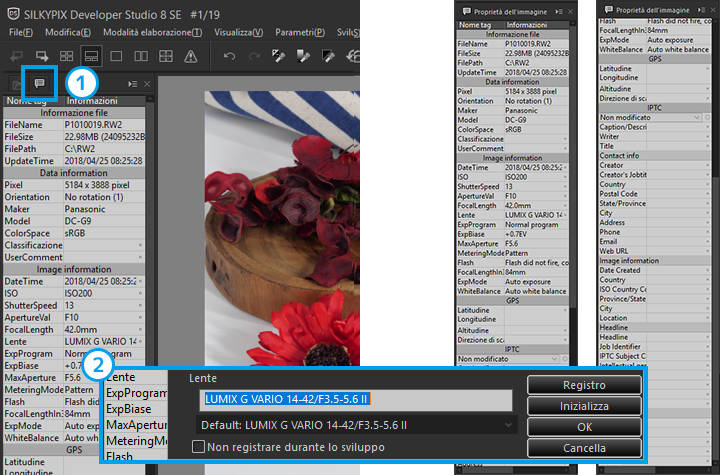Screen dimensions: 720x475
Task: Select the grey balance picker tool
Action: pyautogui.click(x=304, y=56)
